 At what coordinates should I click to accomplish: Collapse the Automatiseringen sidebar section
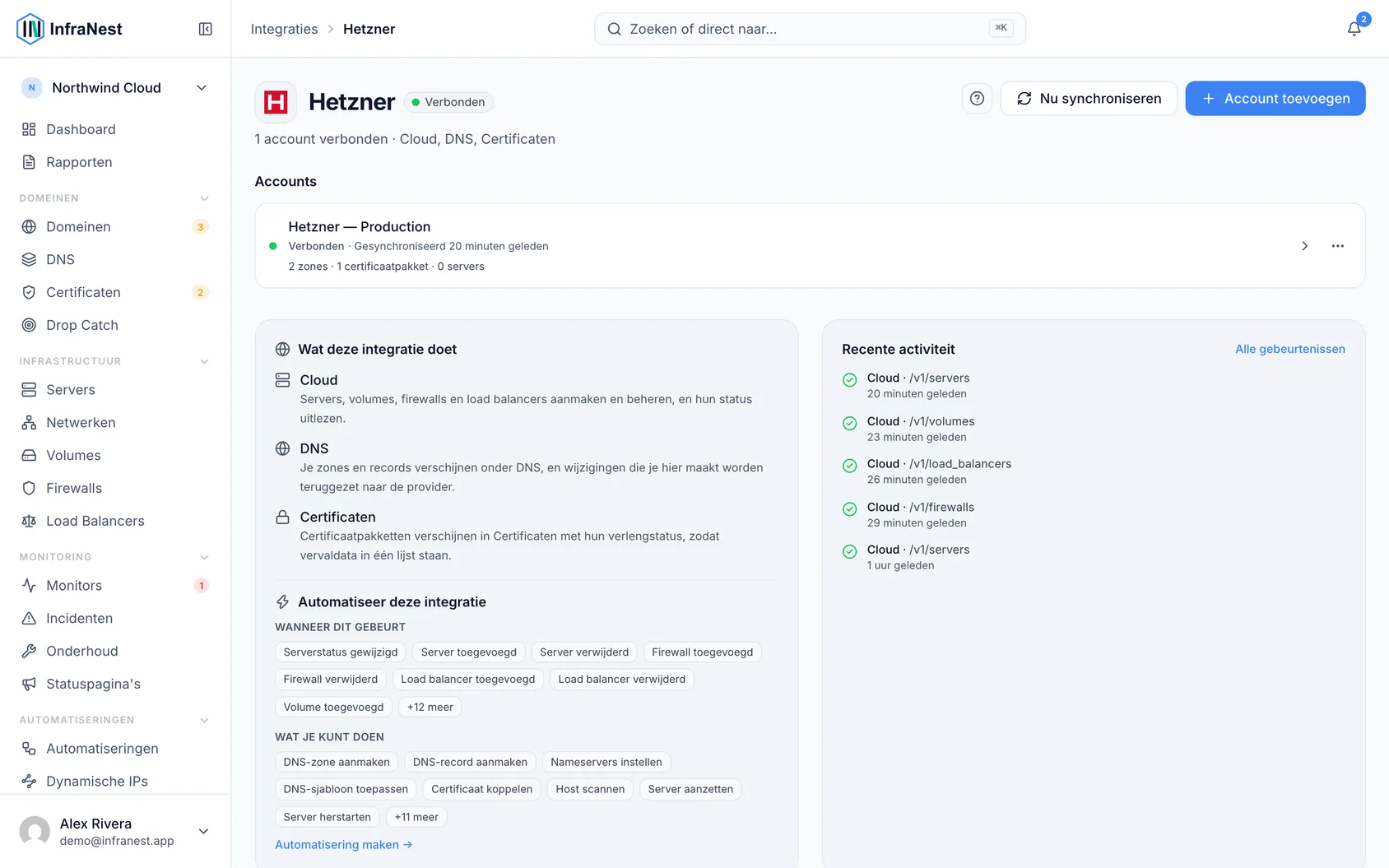(204, 720)
